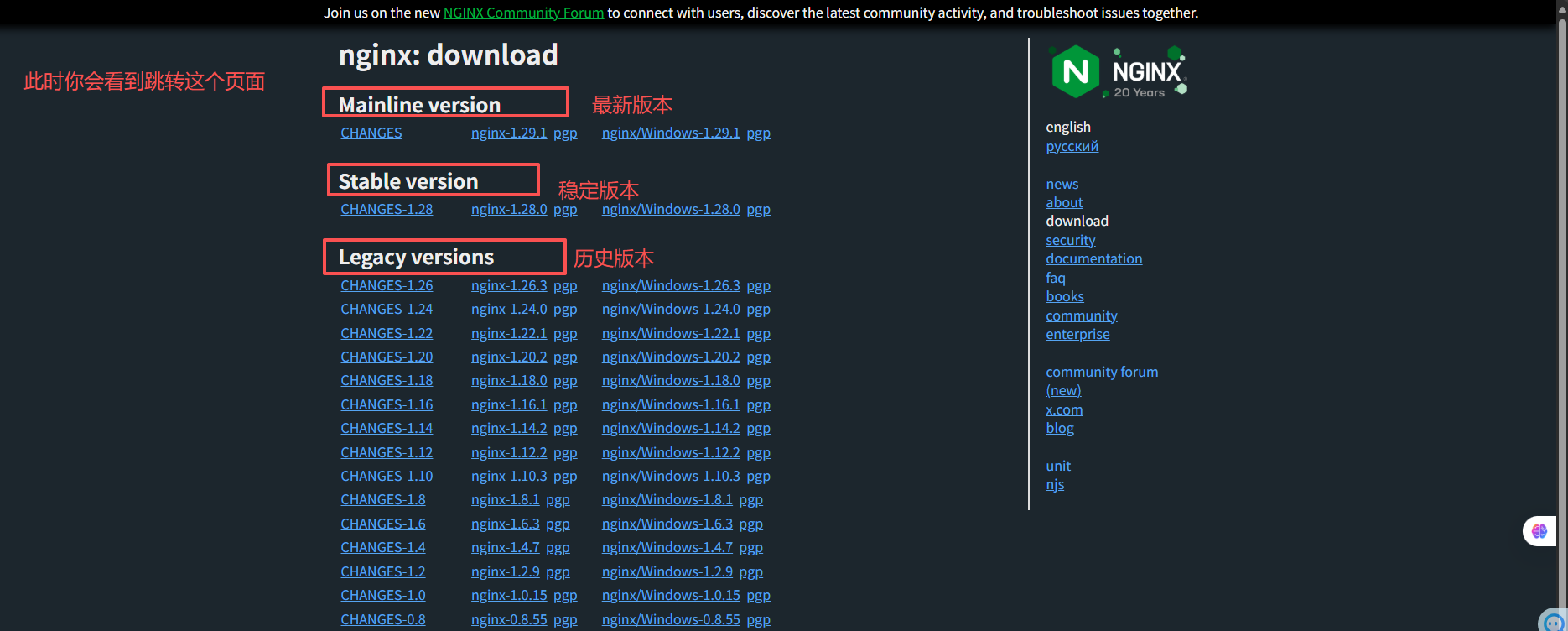This screenshot has height=631, width=1568.
Task: Open the NGINX Community Forum banner link
Action: point(523,13)
